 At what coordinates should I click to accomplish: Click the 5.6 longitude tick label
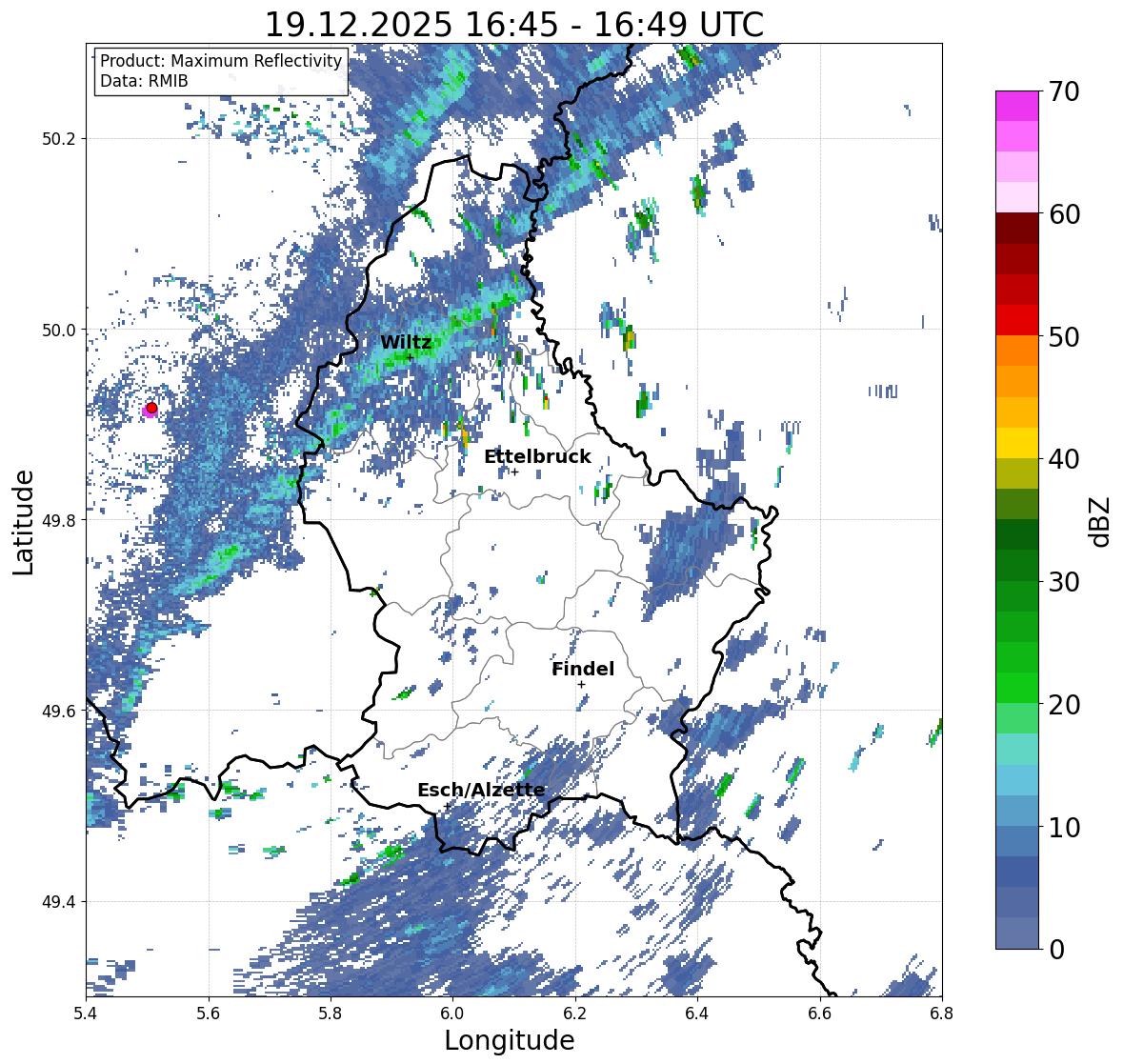209,1014
